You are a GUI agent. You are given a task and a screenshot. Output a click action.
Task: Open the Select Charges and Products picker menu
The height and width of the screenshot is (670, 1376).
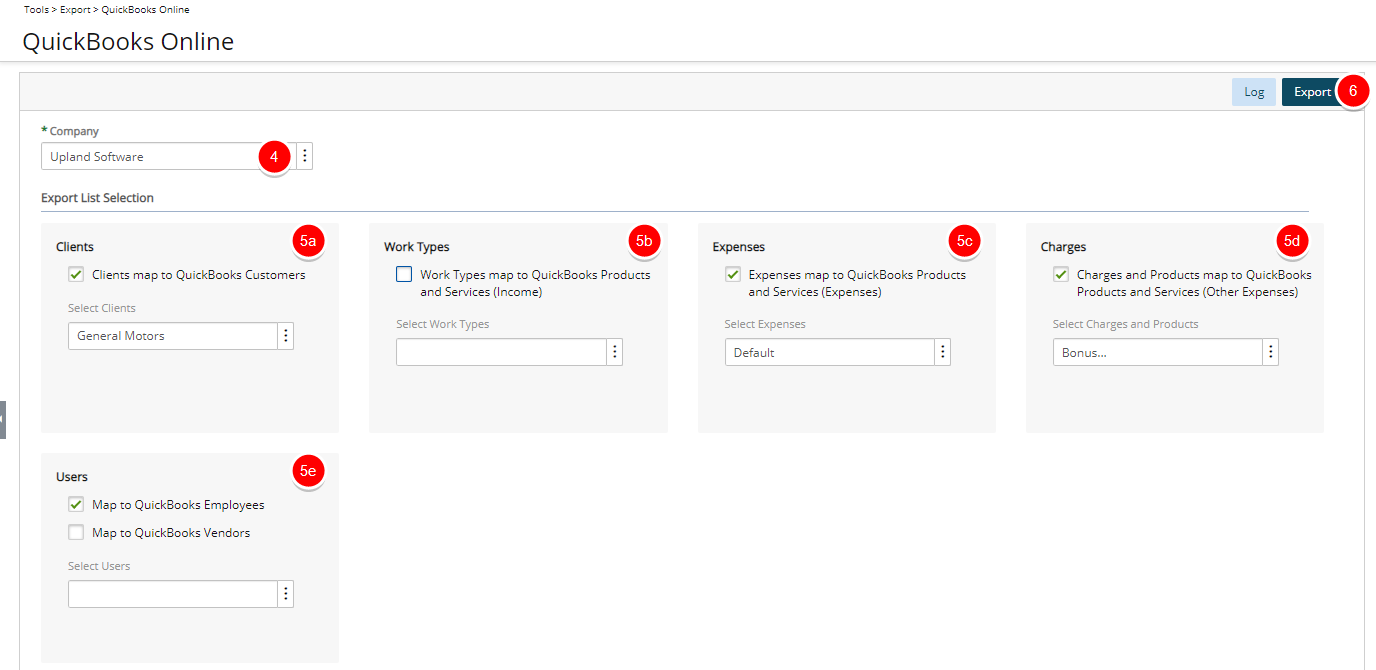click(1270, 352)
